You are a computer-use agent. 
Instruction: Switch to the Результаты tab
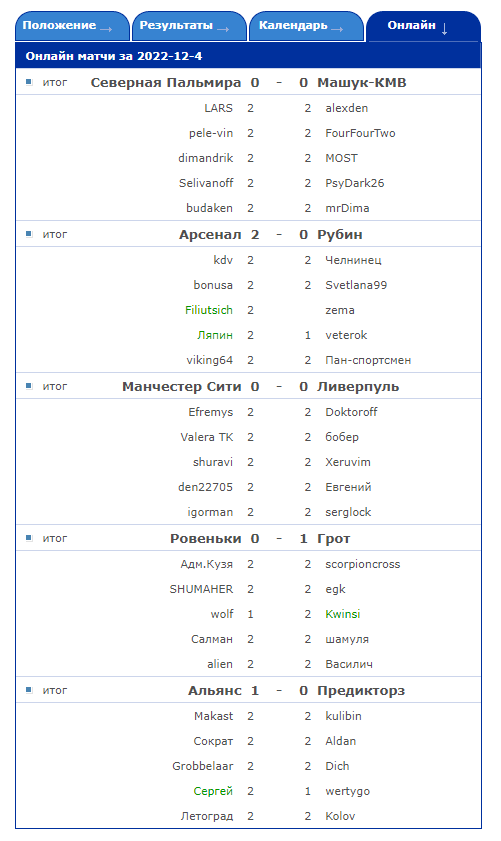189,26
